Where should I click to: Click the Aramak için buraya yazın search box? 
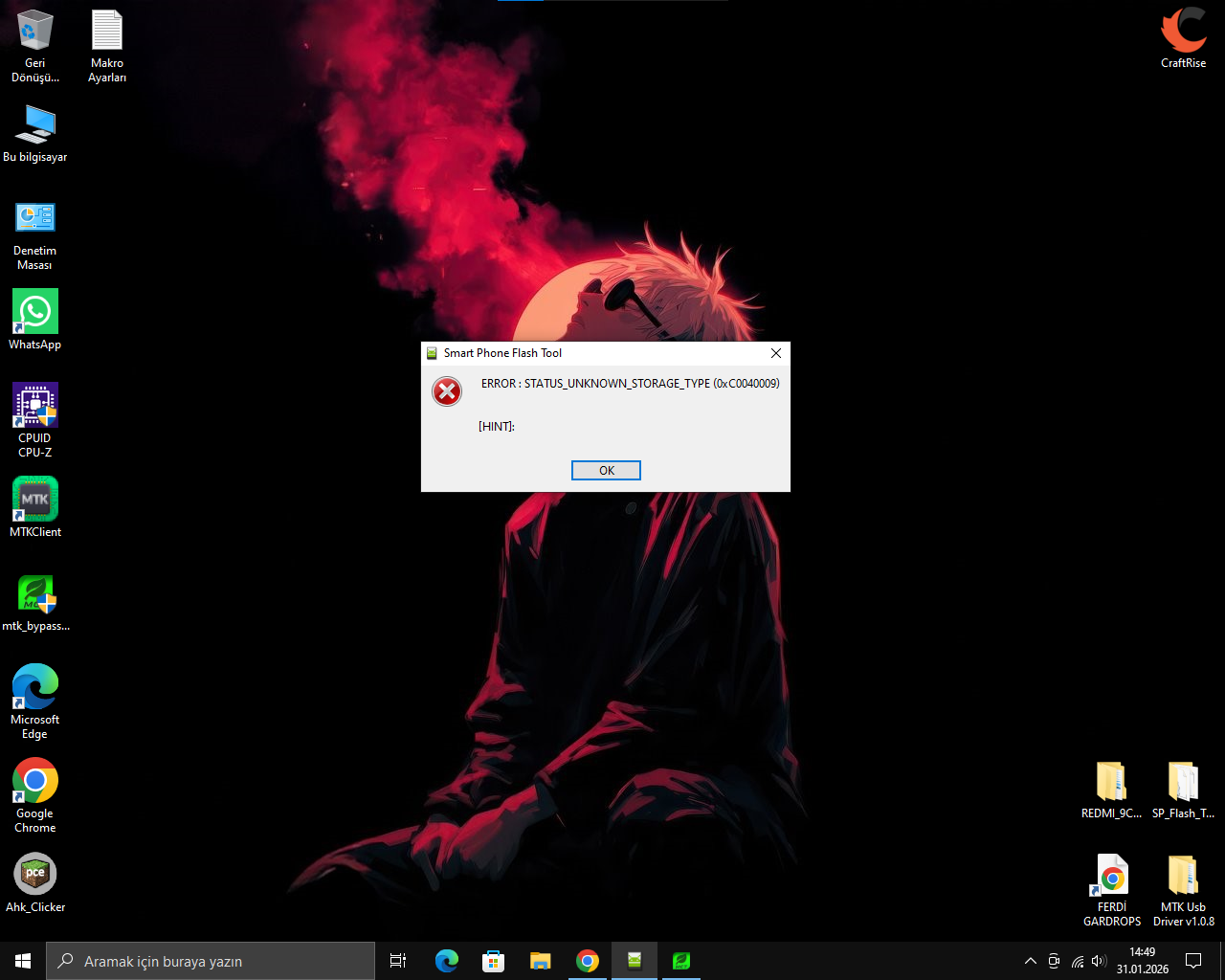click(x=211, y=961)
